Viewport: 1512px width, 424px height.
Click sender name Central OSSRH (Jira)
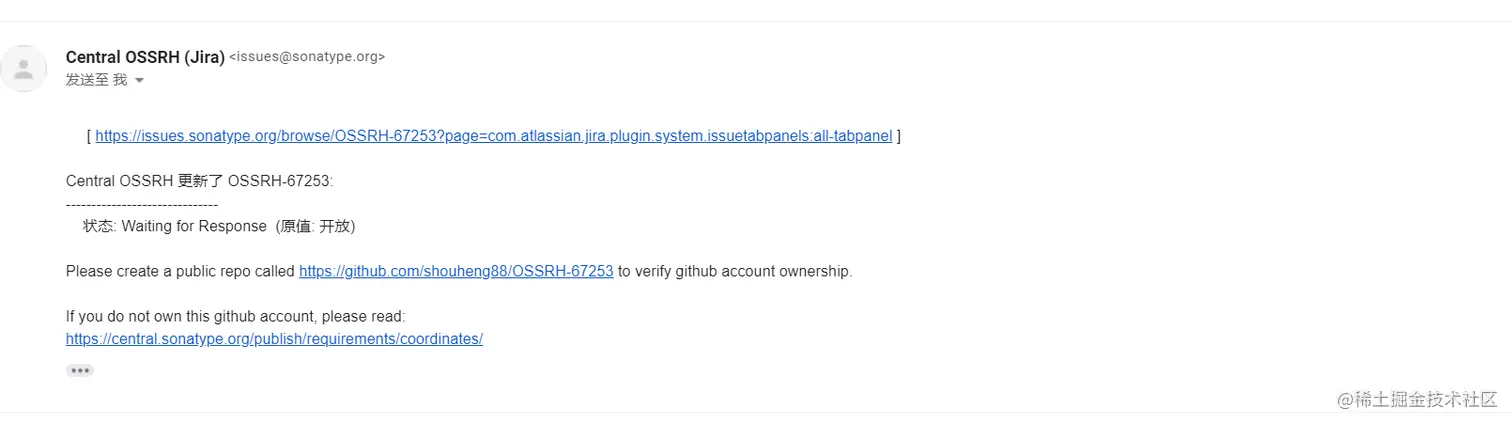145,57
